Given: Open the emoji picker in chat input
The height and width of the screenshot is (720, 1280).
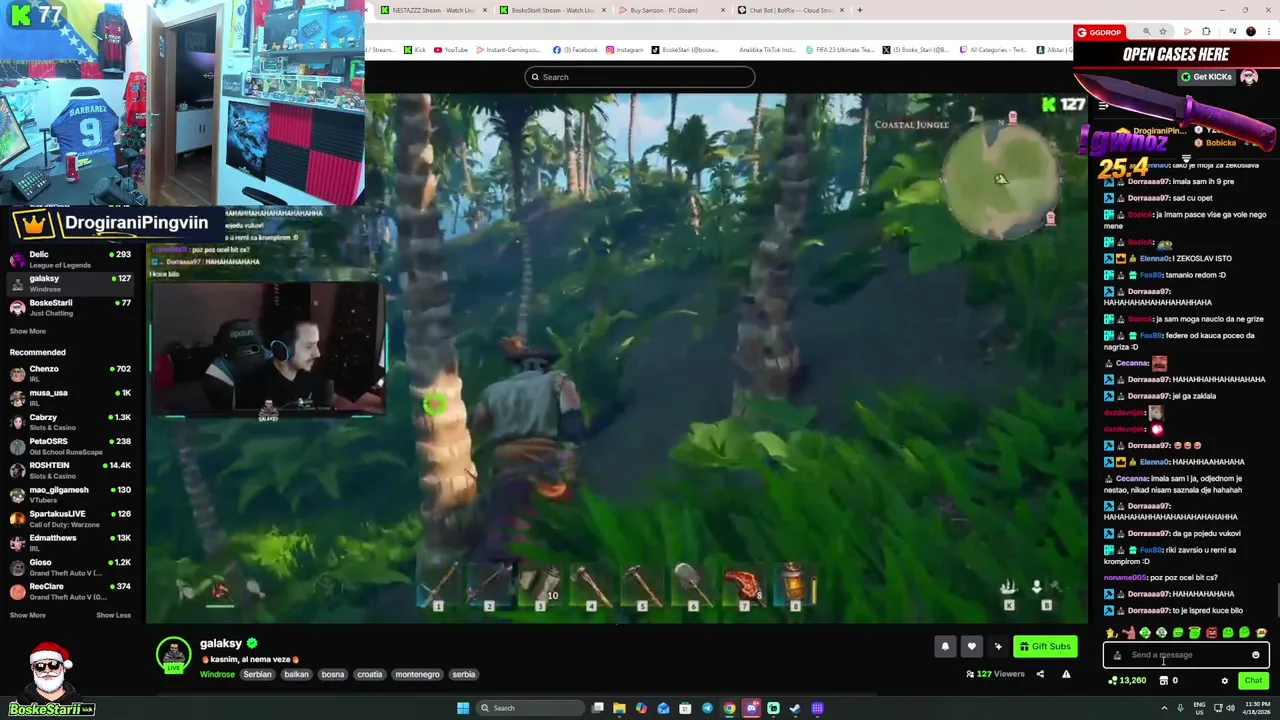Looking at the screenshot, I should pos(1256,655).
